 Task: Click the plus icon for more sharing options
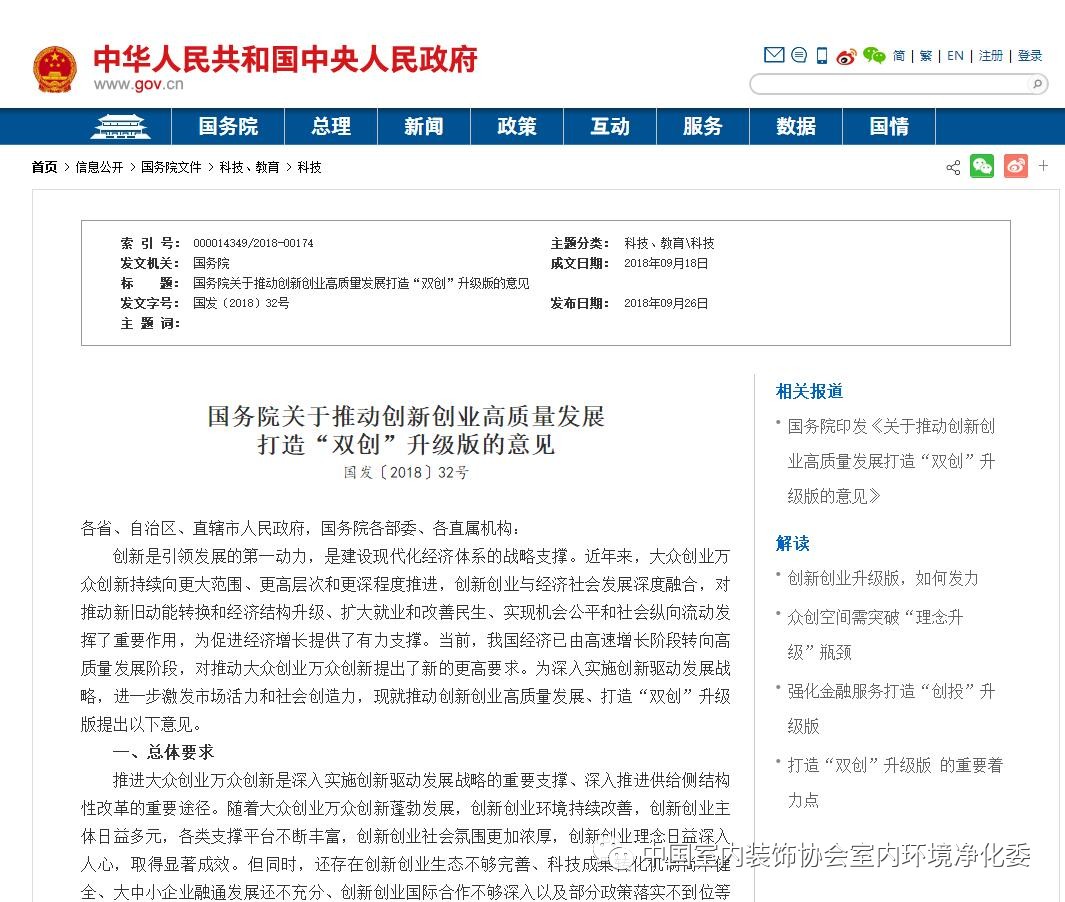(x=1044, y=167)
